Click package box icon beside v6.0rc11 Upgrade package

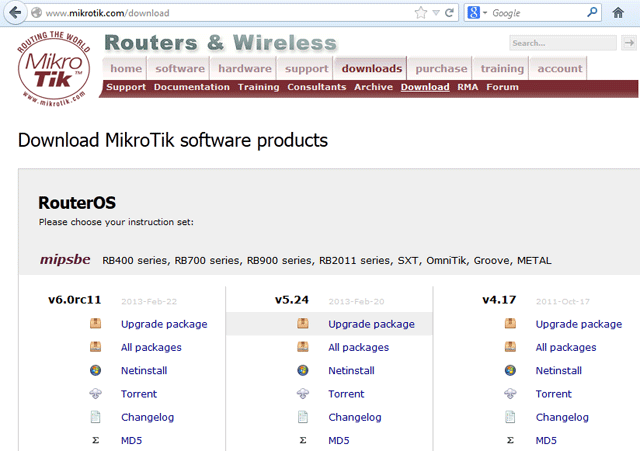coord(96,324)
